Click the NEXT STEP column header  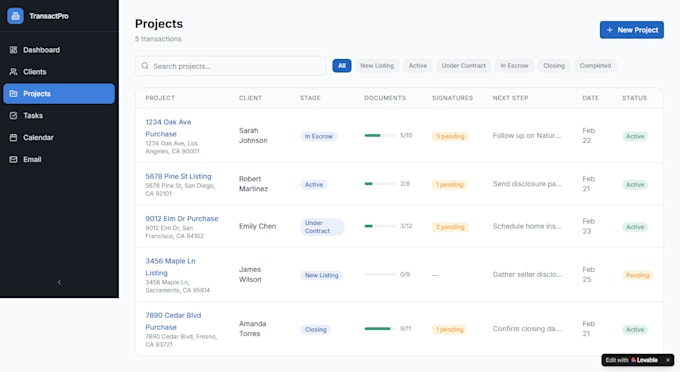[510, 98]
